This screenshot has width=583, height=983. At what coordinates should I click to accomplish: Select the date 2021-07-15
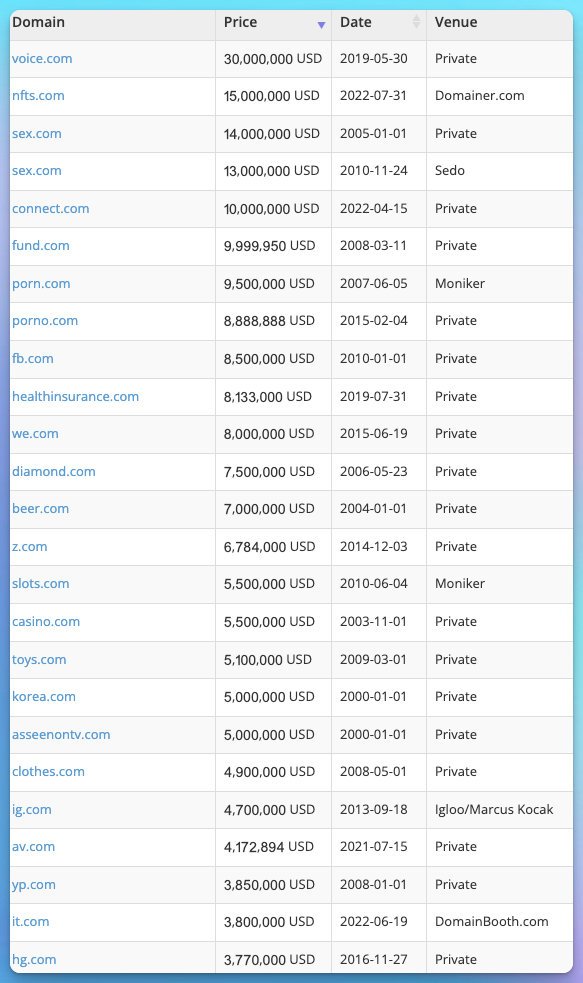[374, 846]
